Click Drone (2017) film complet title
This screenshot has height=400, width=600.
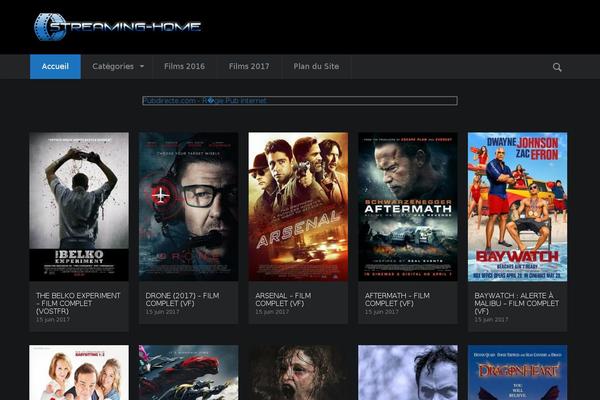182,299
